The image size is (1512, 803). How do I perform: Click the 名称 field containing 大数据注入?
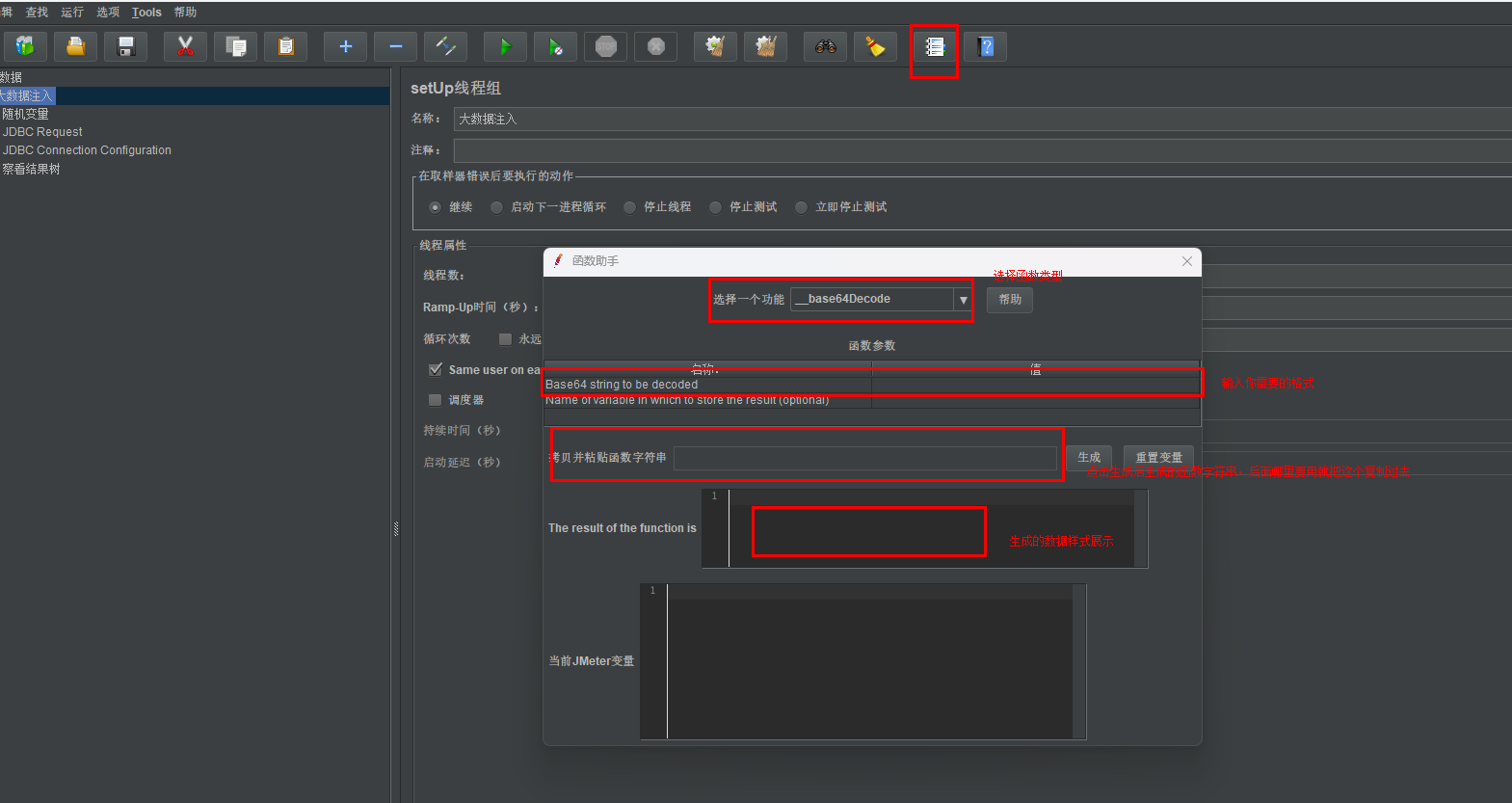(x=983, y=119)
